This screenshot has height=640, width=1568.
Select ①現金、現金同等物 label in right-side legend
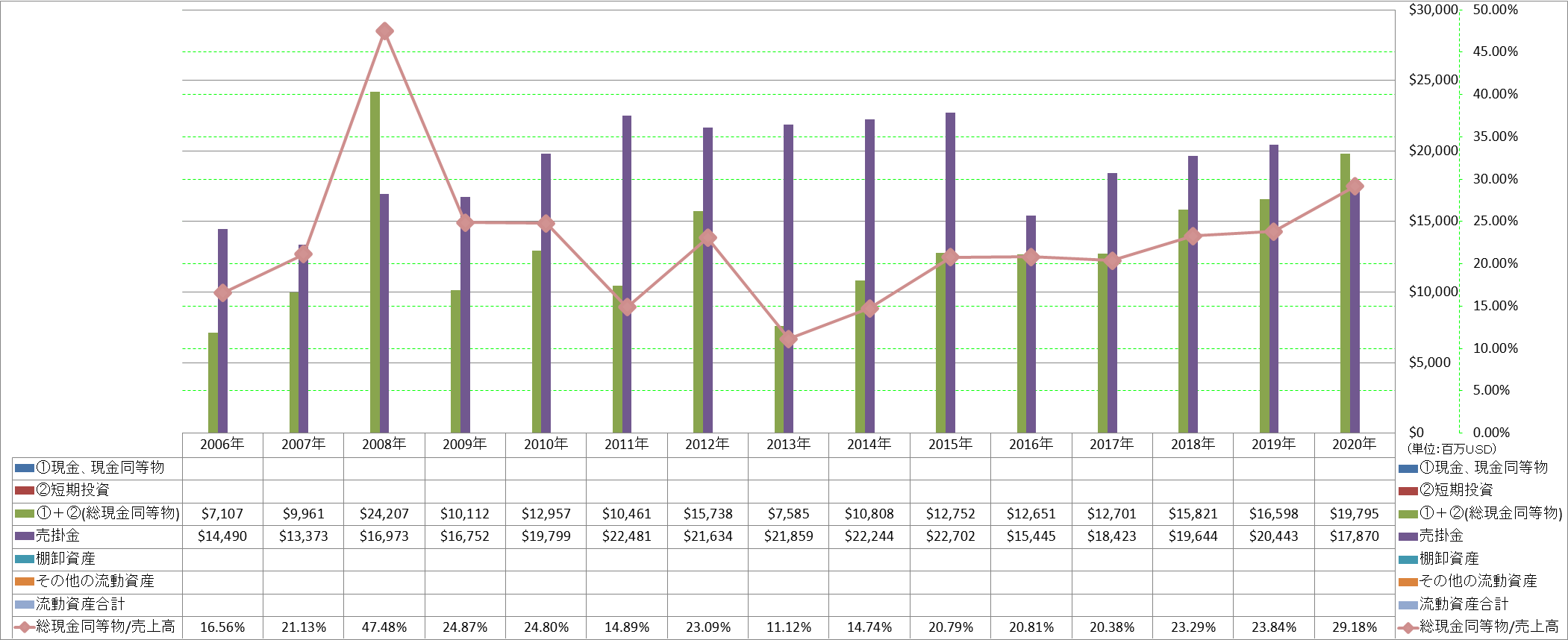tap(1483, 468)
